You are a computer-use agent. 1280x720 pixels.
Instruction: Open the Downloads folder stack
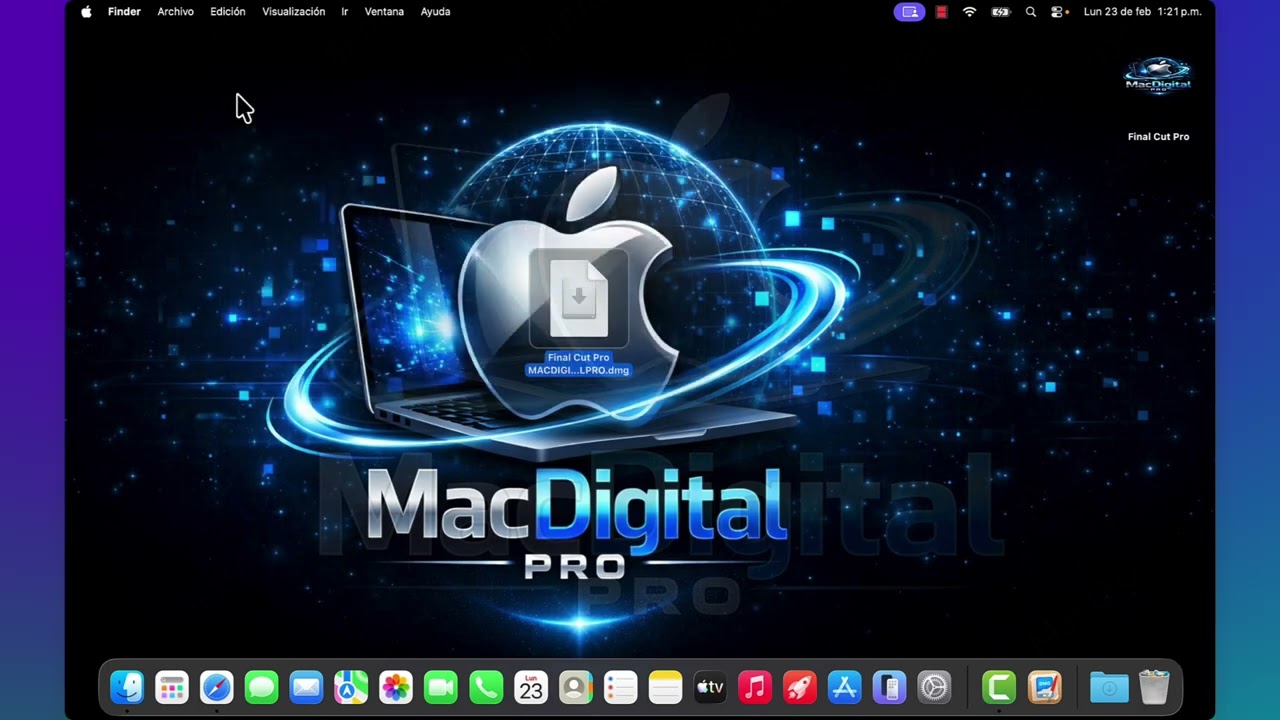tap(1109, 687)
